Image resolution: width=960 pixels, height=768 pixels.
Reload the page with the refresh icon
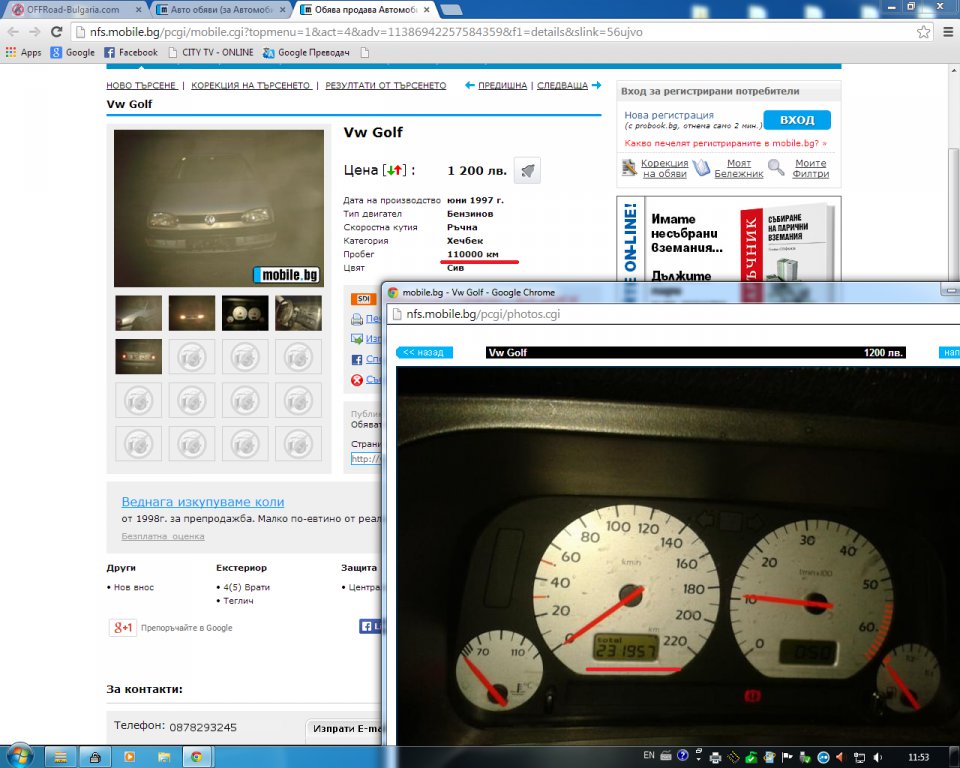(58, 32)
